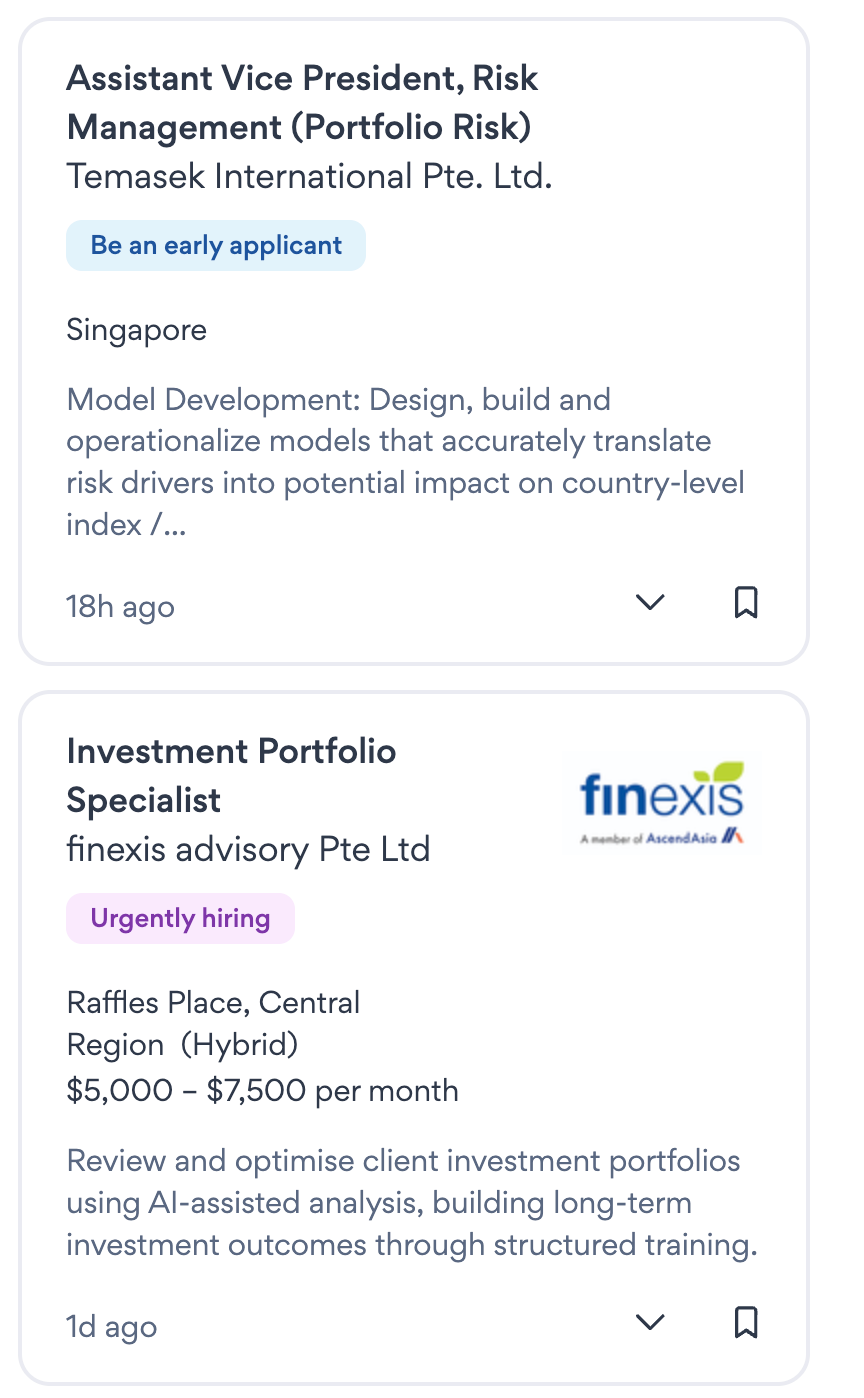Save the Investment Portfolio Specialist job
Viewport: 864px width, 1398px height.
tap(746, 1322)
